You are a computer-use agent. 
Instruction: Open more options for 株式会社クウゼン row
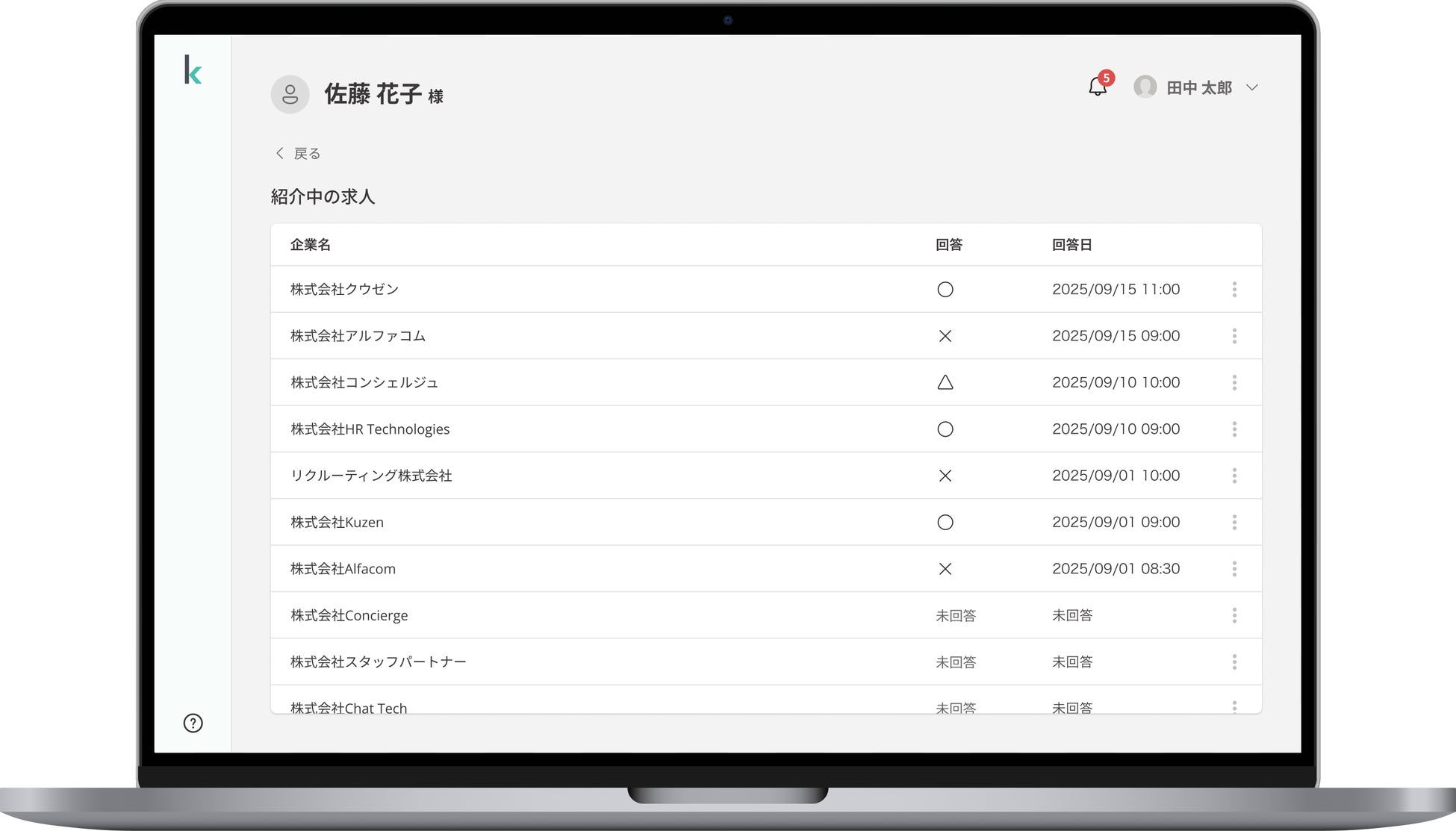click(1234, 290)
